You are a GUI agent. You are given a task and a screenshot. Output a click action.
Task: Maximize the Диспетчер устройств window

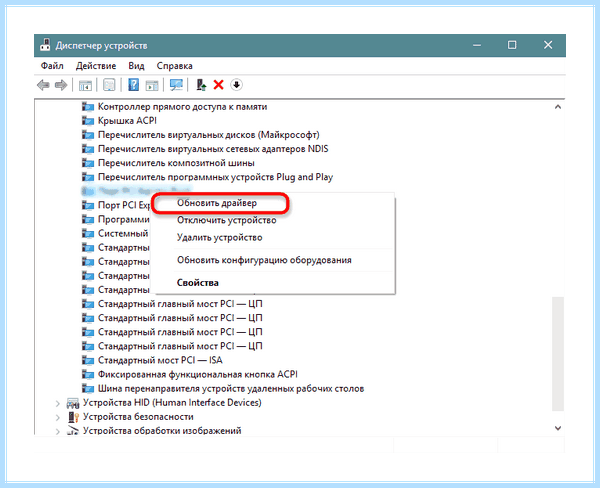click(x=512, y=45)
